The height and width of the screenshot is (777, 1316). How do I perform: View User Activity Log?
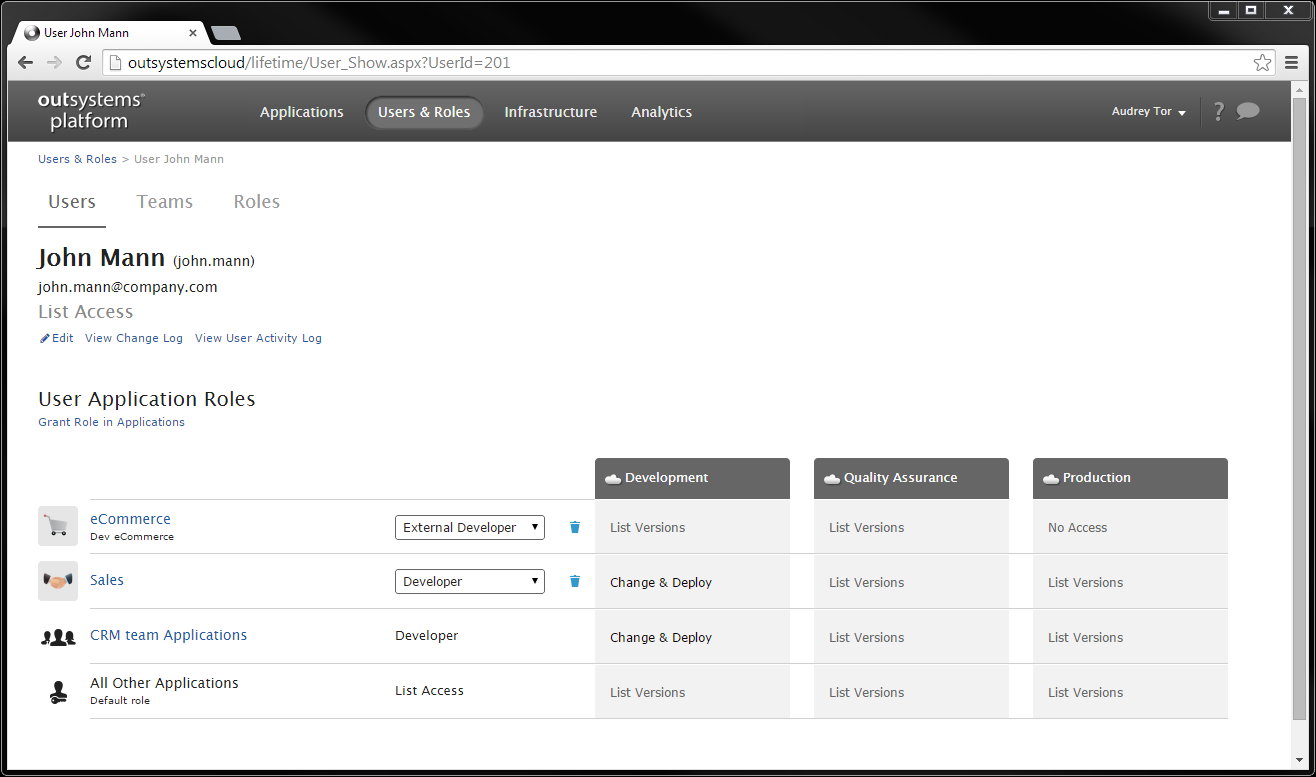click(258, 338)
